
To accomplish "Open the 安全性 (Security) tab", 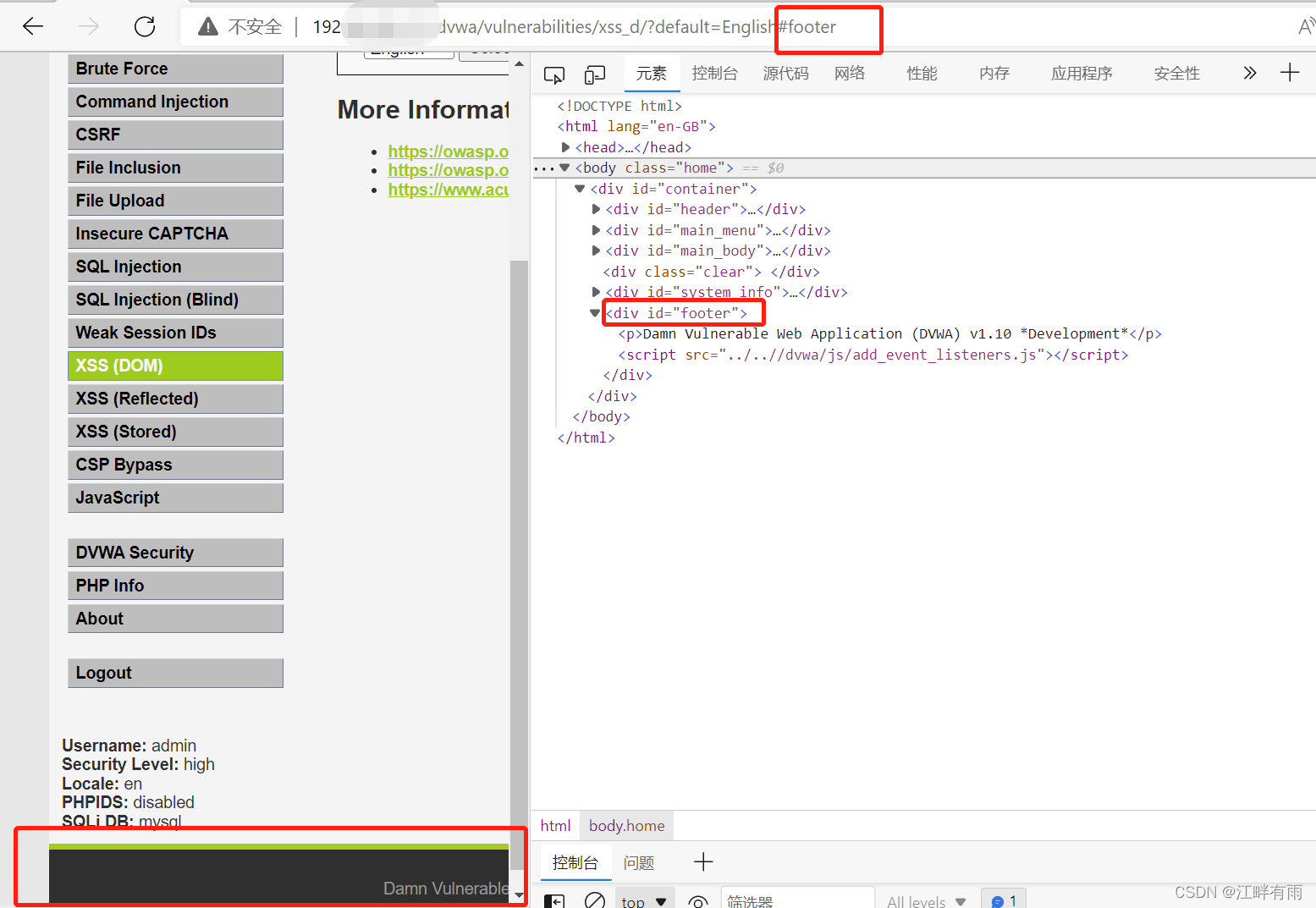I will tap(1177, 74).
